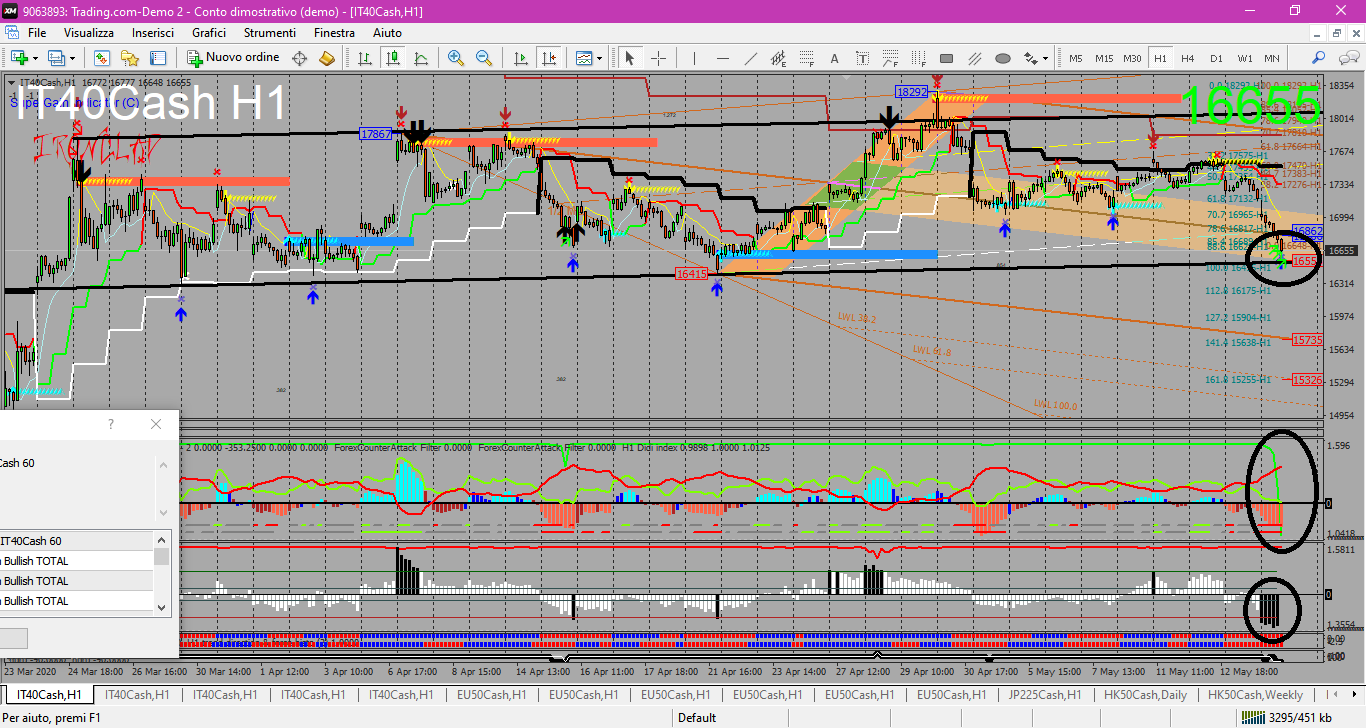Show the Market Watch panel
The height and width of the screenshot is (728, 1366).
click(102, 58)
